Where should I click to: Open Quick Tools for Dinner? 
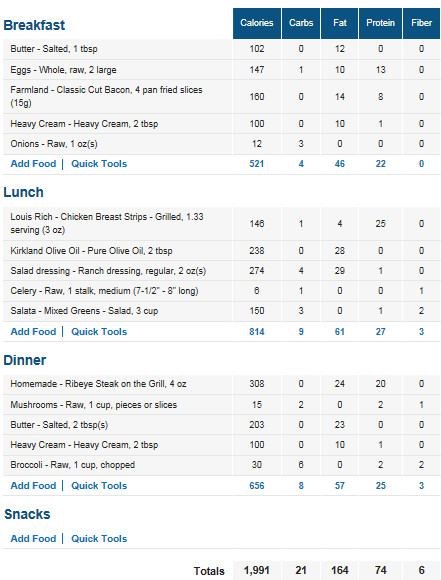click(99, 486)
